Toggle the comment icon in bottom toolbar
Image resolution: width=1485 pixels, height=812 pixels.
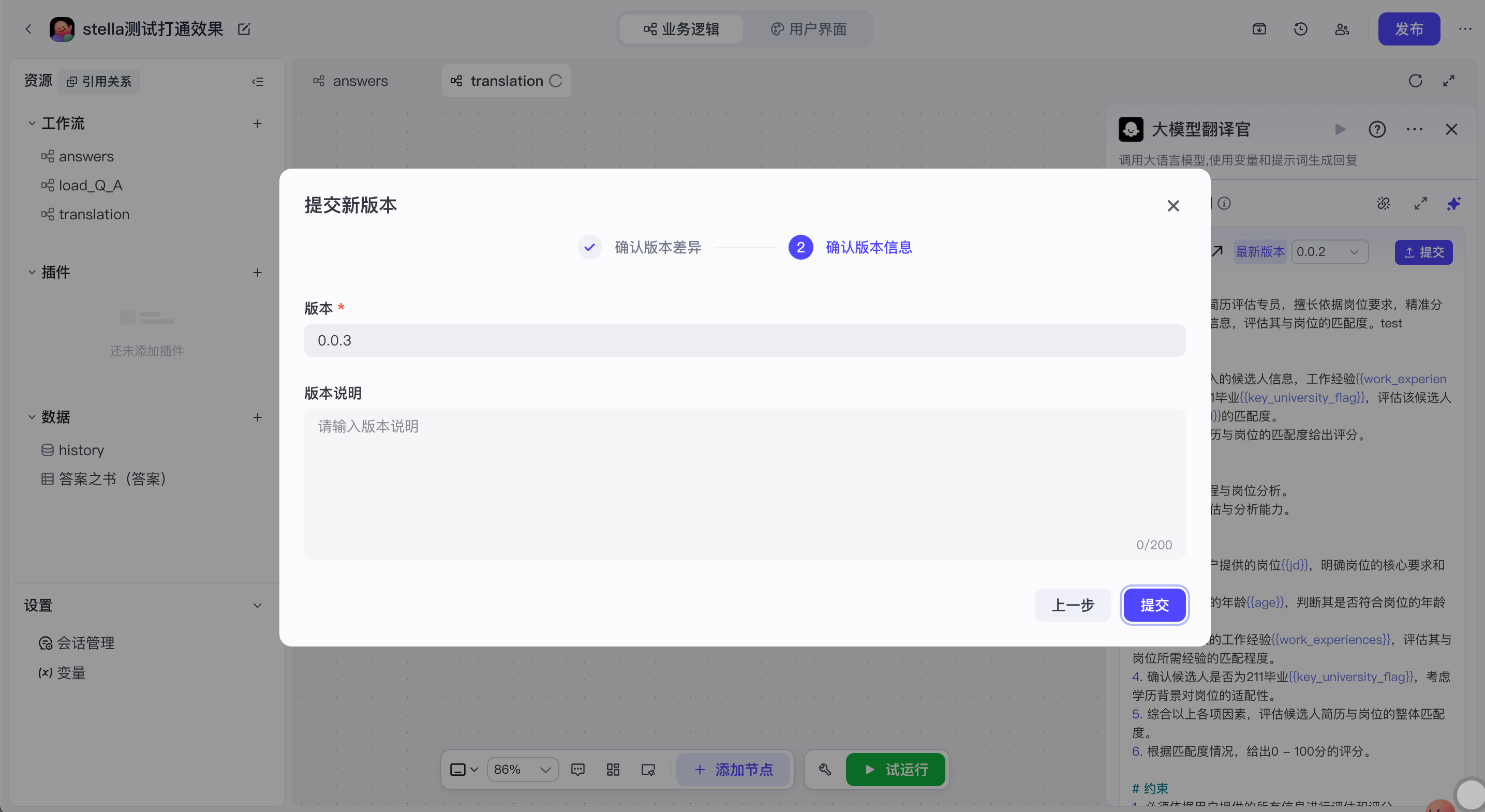577,770
